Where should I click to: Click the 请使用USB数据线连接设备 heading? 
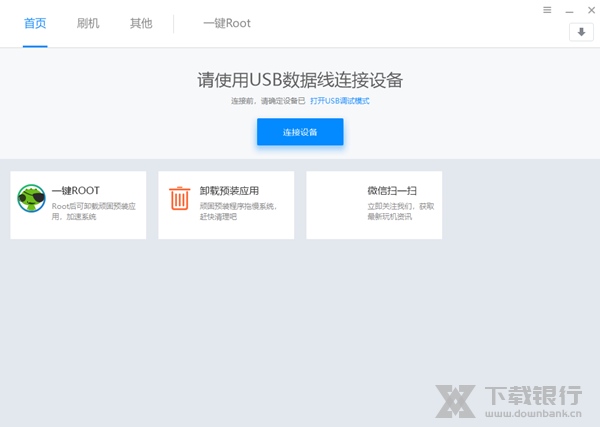[x=300, y=80]
